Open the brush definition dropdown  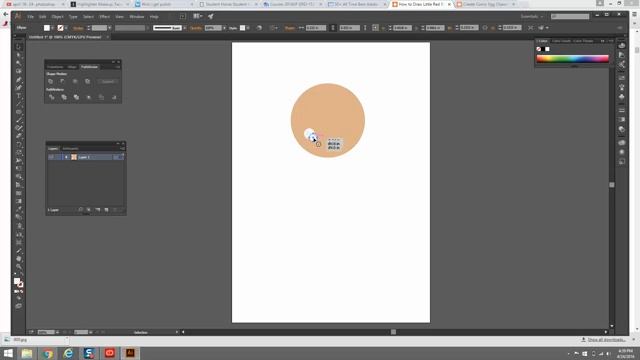coord(185,28)
